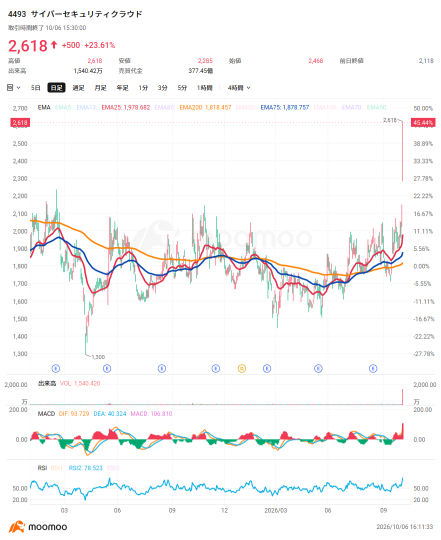Click the current price 2,618
The height and width of the screenshot is (540, 441).
28,45
